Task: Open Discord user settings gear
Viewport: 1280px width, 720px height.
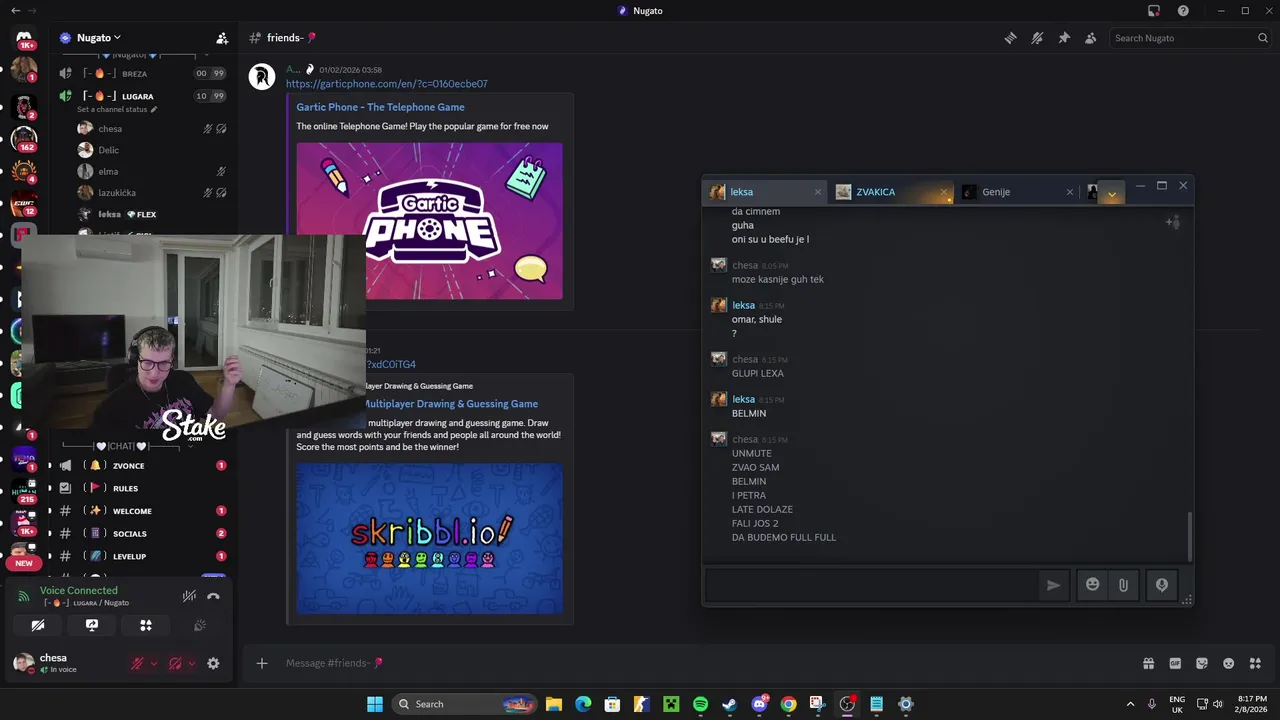Action: [x=213, y=663]
